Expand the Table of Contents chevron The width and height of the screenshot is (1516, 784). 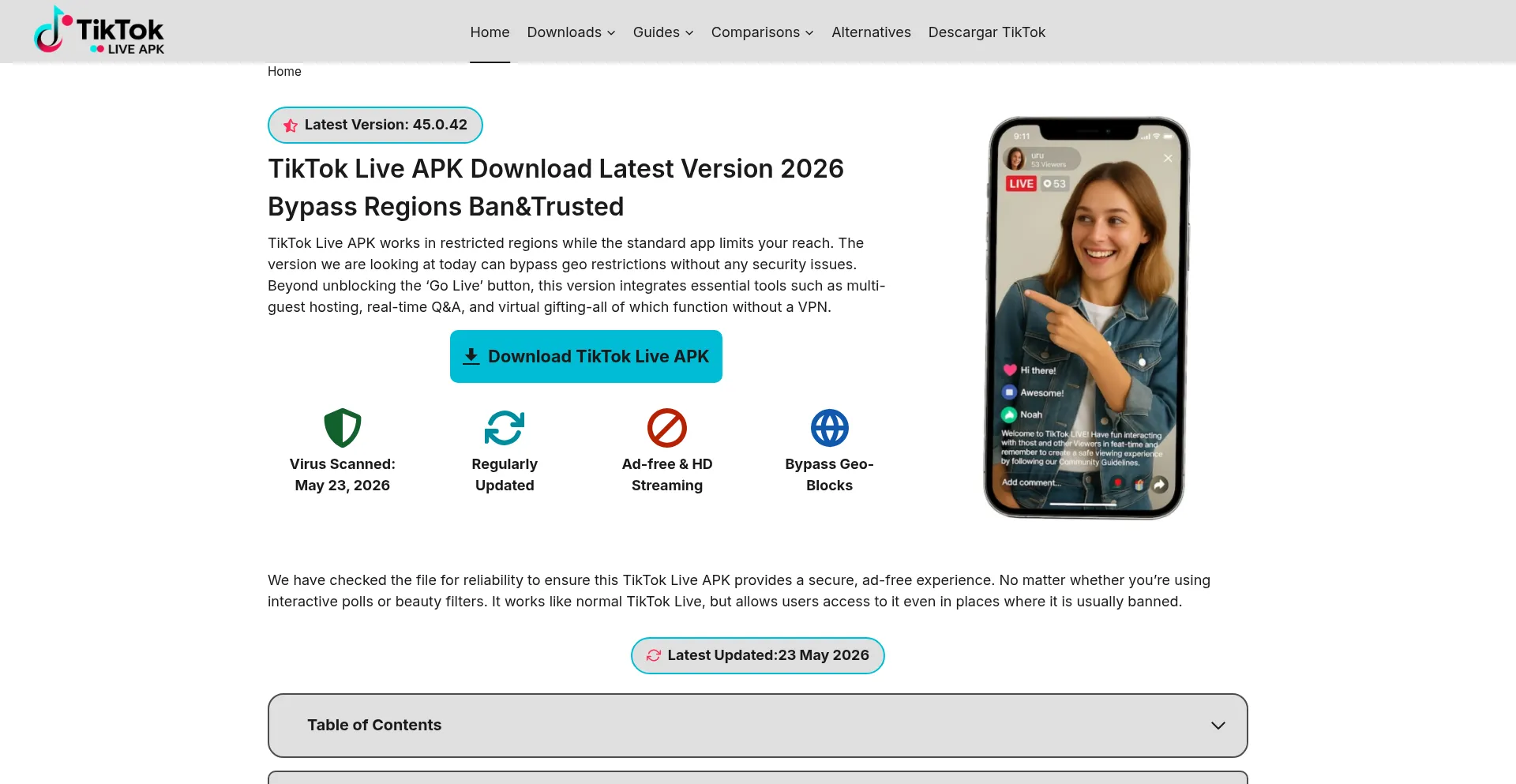pyautogui.click(x=1218, y=726)
